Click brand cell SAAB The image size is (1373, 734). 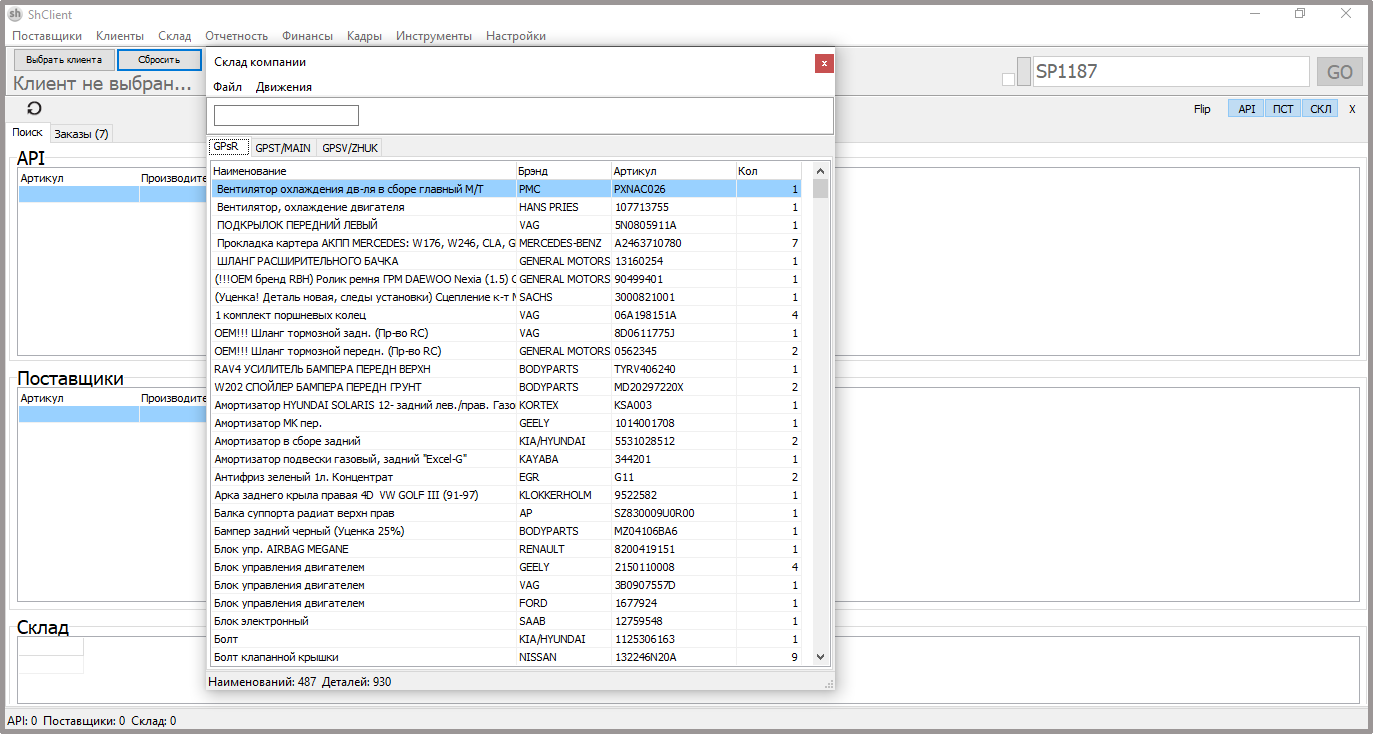click(x=563, y=621)
